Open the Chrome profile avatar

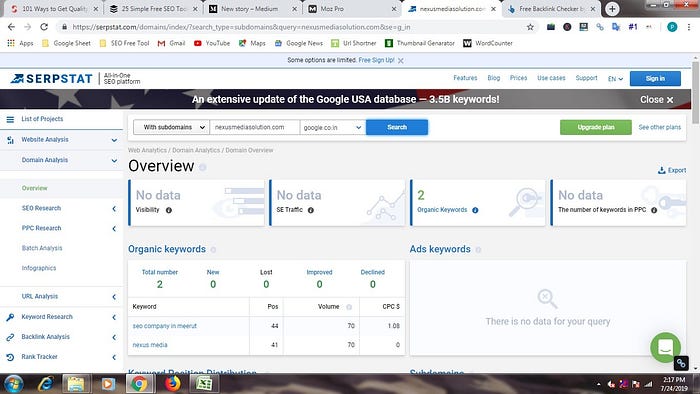point(672,27)
